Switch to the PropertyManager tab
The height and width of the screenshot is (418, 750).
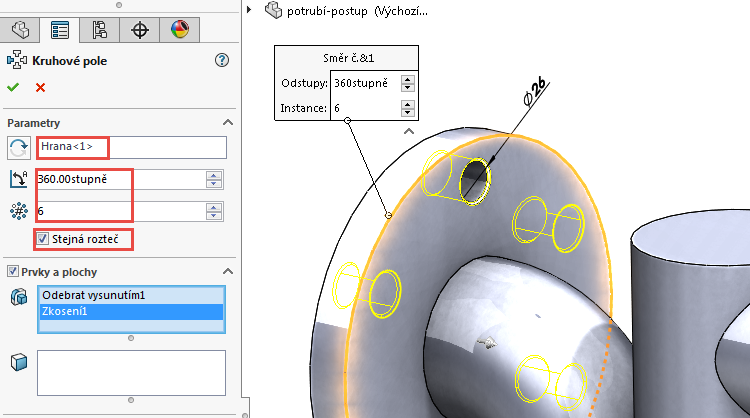tap(60, 30)
